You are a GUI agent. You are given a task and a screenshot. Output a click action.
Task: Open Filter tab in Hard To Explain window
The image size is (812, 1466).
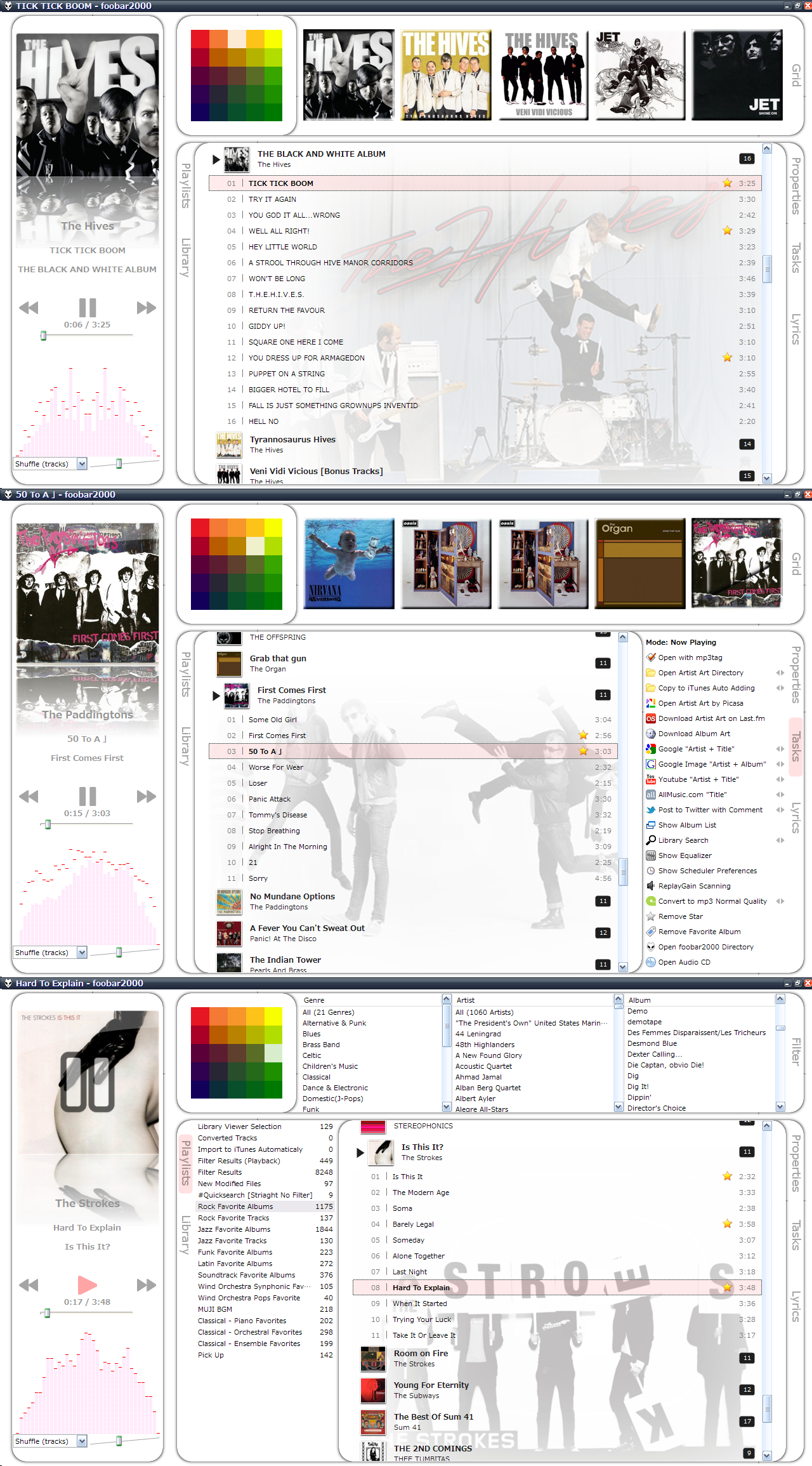coord(796,1052)
